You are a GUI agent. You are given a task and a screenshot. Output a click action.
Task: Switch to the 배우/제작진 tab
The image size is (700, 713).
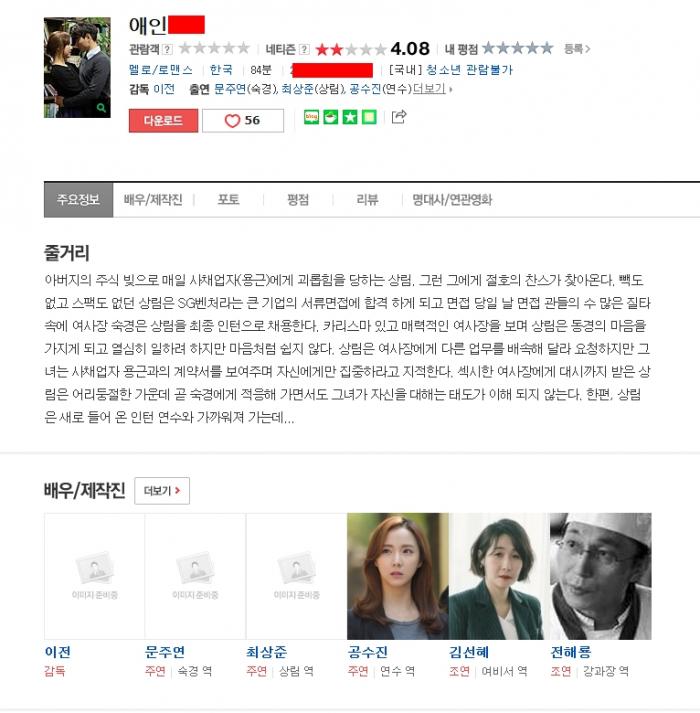pos(153,200)
